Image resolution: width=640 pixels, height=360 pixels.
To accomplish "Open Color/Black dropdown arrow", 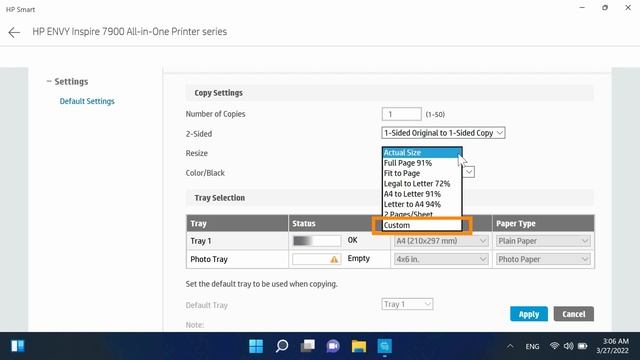I will click(469, 172).
